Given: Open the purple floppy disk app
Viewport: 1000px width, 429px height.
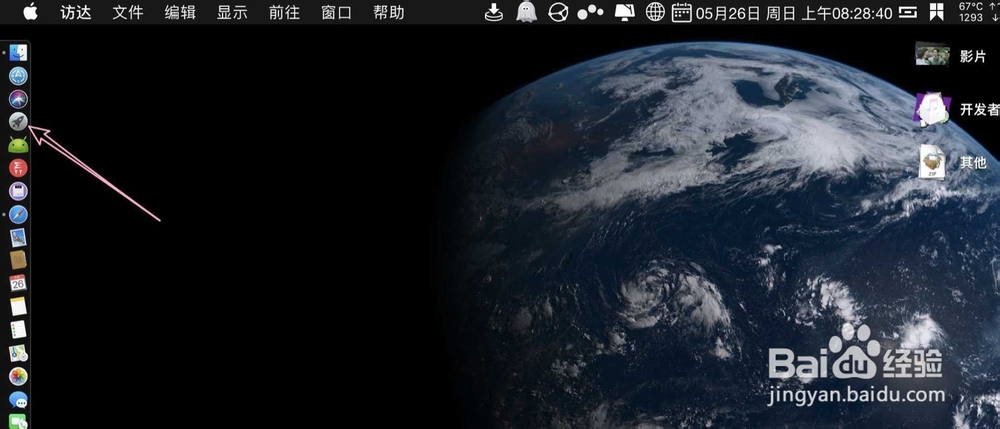Looking at the screenshot, I should 18,191.
